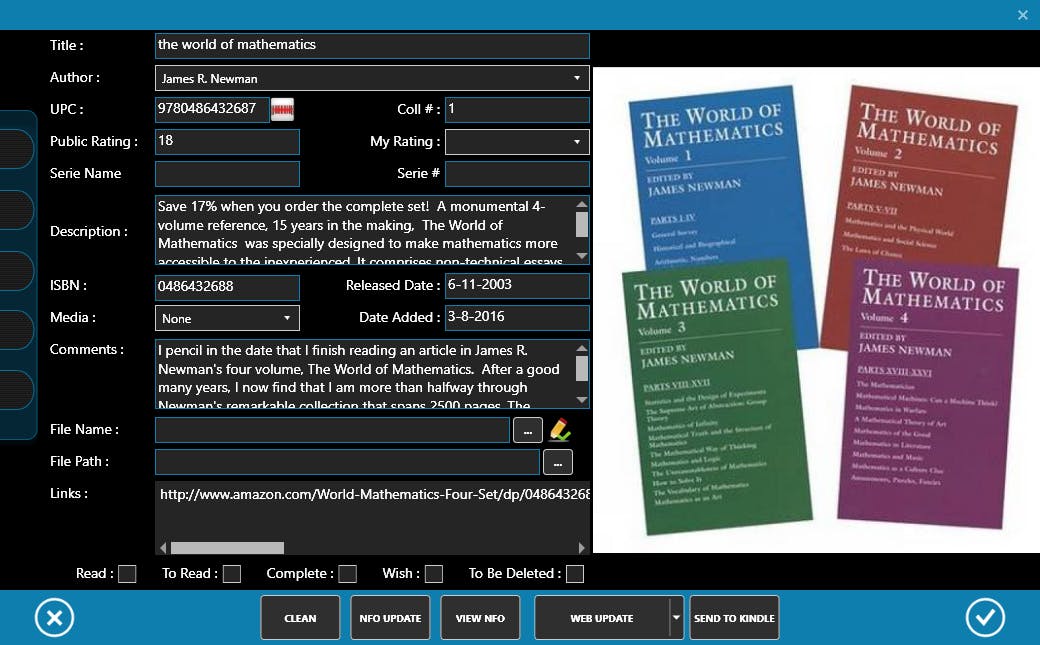Open the Media dropdown set to None

228,319
